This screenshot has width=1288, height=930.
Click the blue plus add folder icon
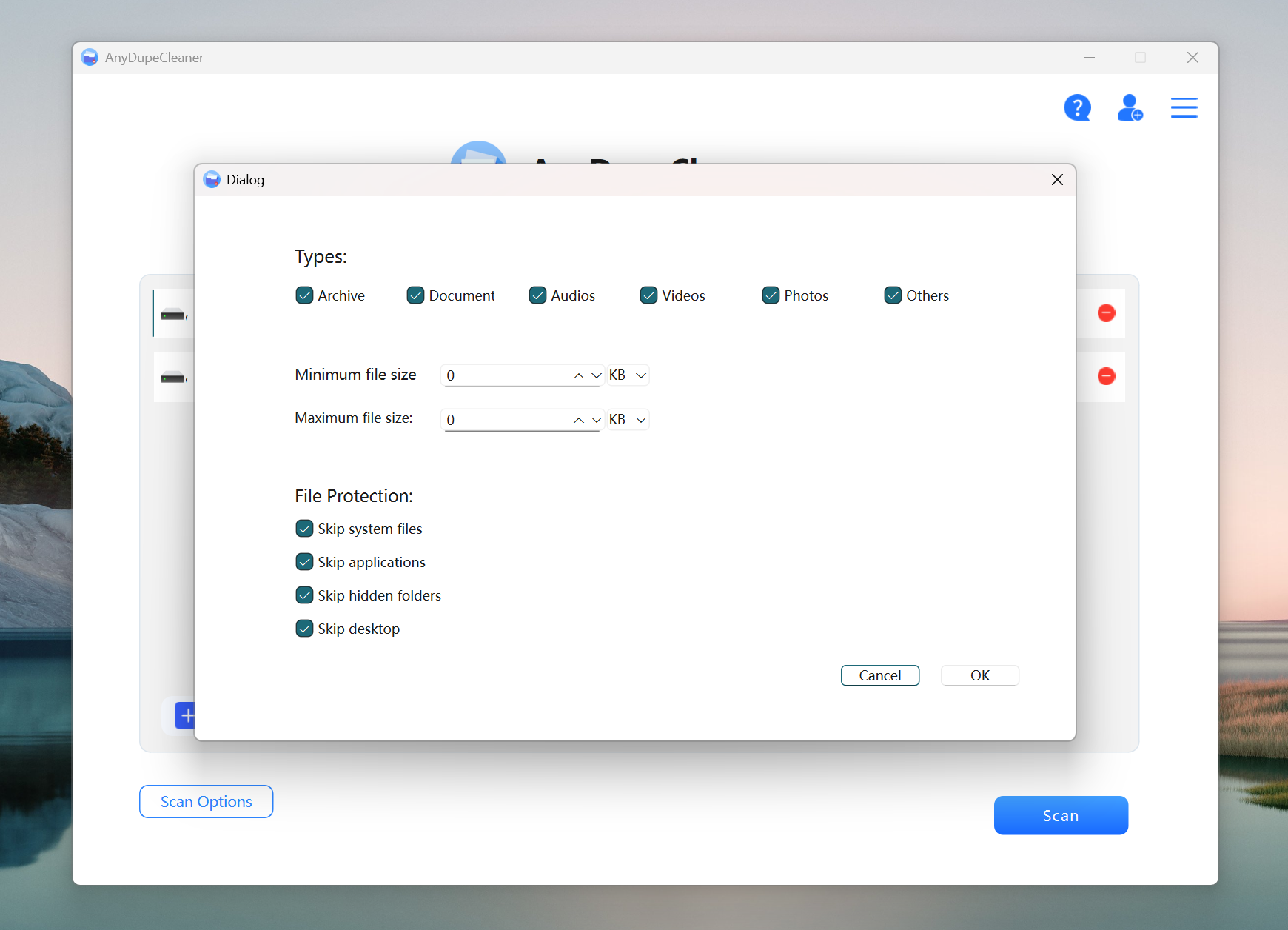(x=187, y=715)
